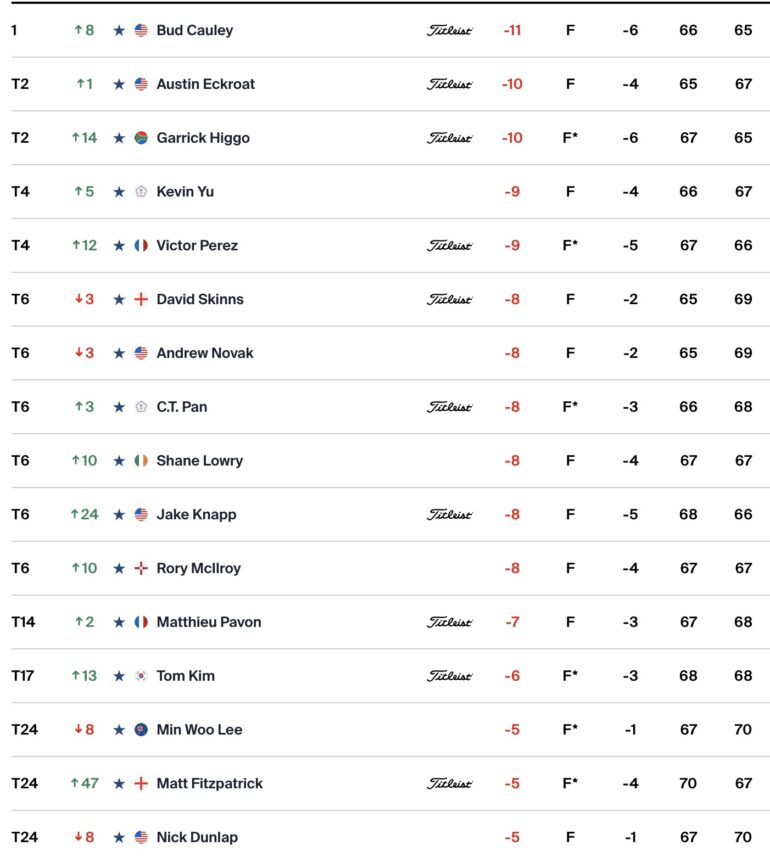Open Nick Dunlap's player details
770x863 pixels.
point(197,838)
